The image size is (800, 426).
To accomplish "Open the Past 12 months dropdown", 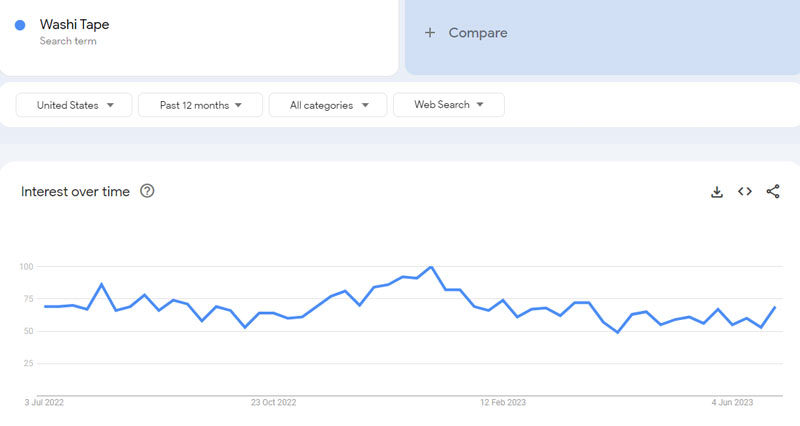I will (x=200, y=105).
